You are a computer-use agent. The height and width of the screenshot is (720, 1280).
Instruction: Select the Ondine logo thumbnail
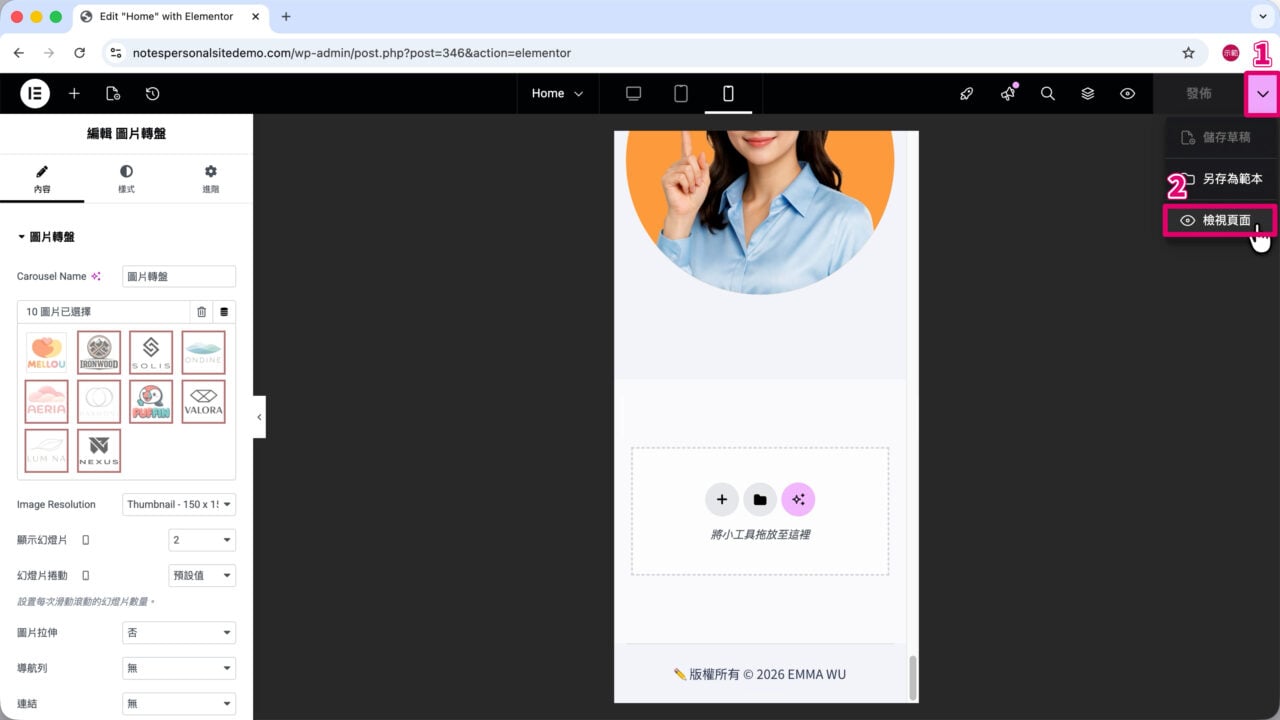tap(203, 352)
